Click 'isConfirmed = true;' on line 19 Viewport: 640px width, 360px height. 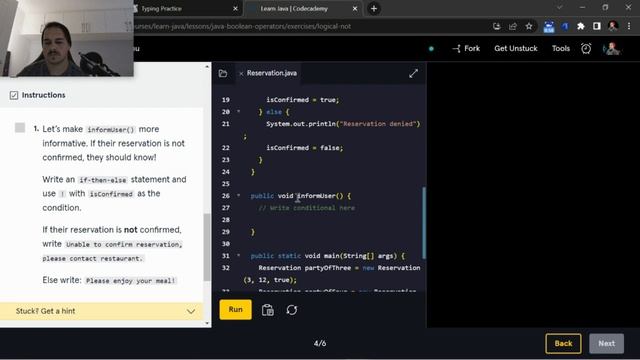(x=302, y=100)
